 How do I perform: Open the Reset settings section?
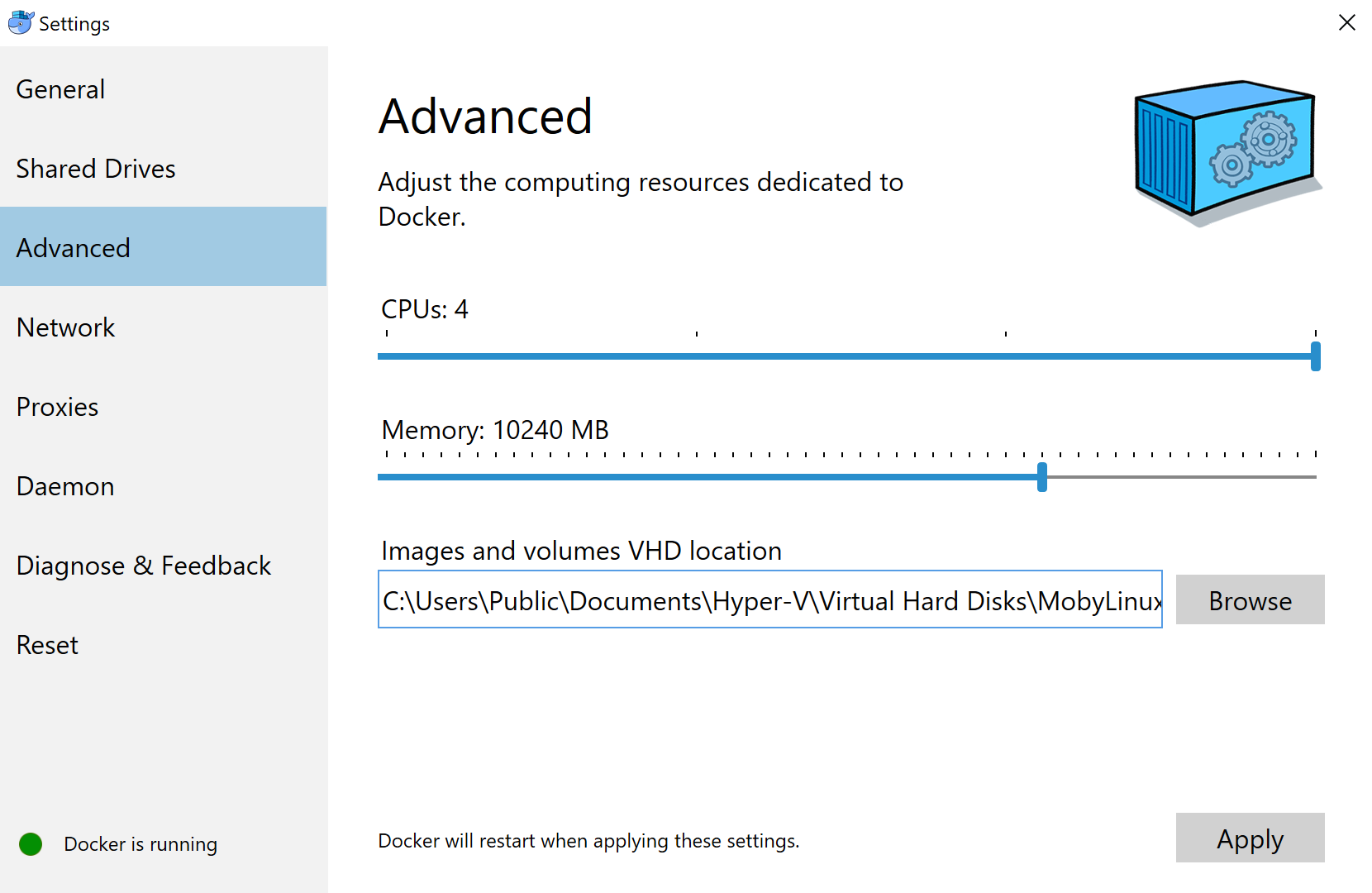coord(47,644)
